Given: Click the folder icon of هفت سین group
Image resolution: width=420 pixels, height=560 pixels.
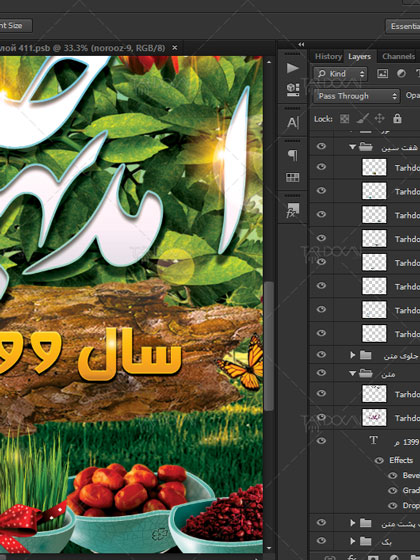Looking at the screenshot, I should click(366, 147).
